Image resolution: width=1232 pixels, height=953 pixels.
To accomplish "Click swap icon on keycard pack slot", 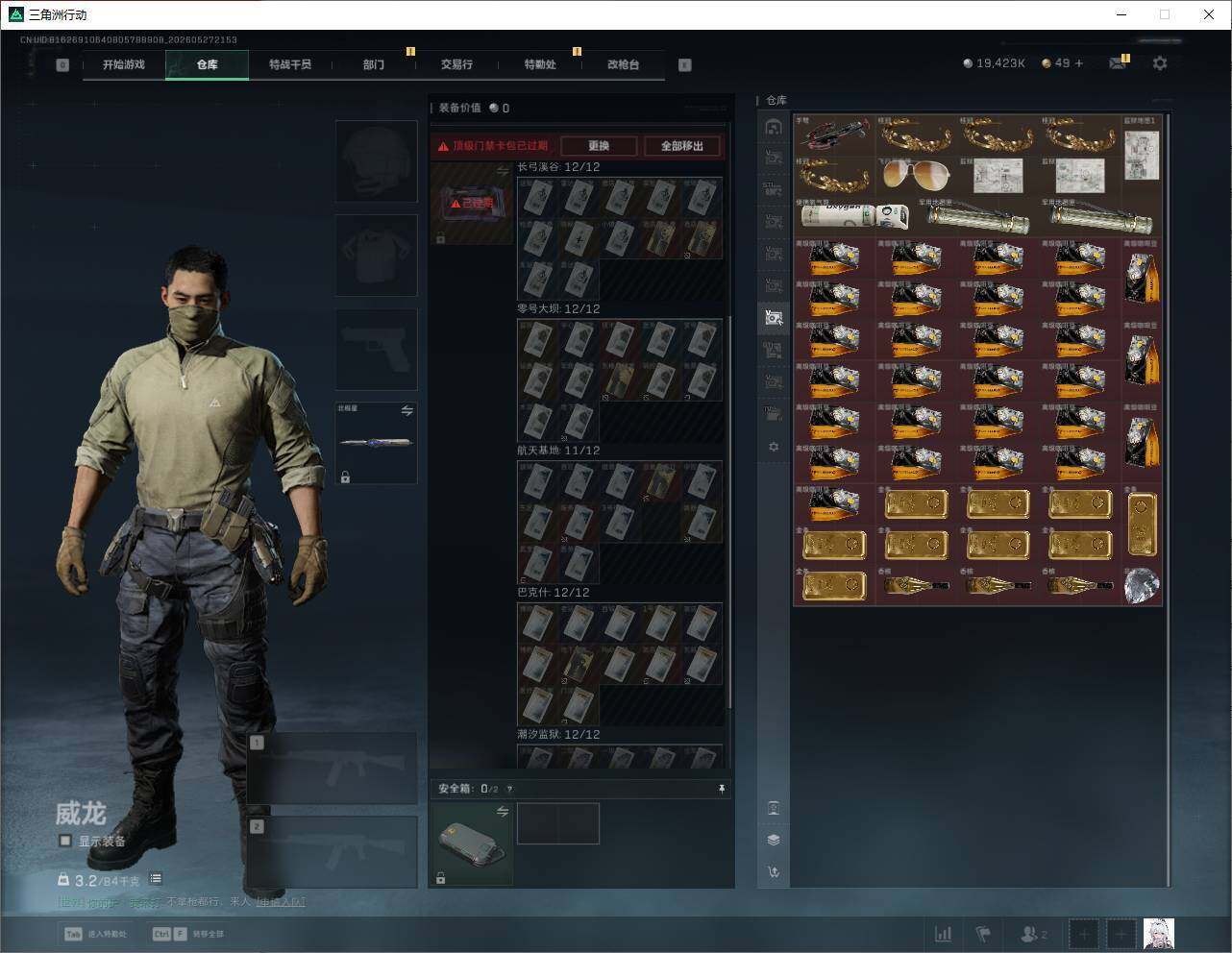I will tap(502, 171).
